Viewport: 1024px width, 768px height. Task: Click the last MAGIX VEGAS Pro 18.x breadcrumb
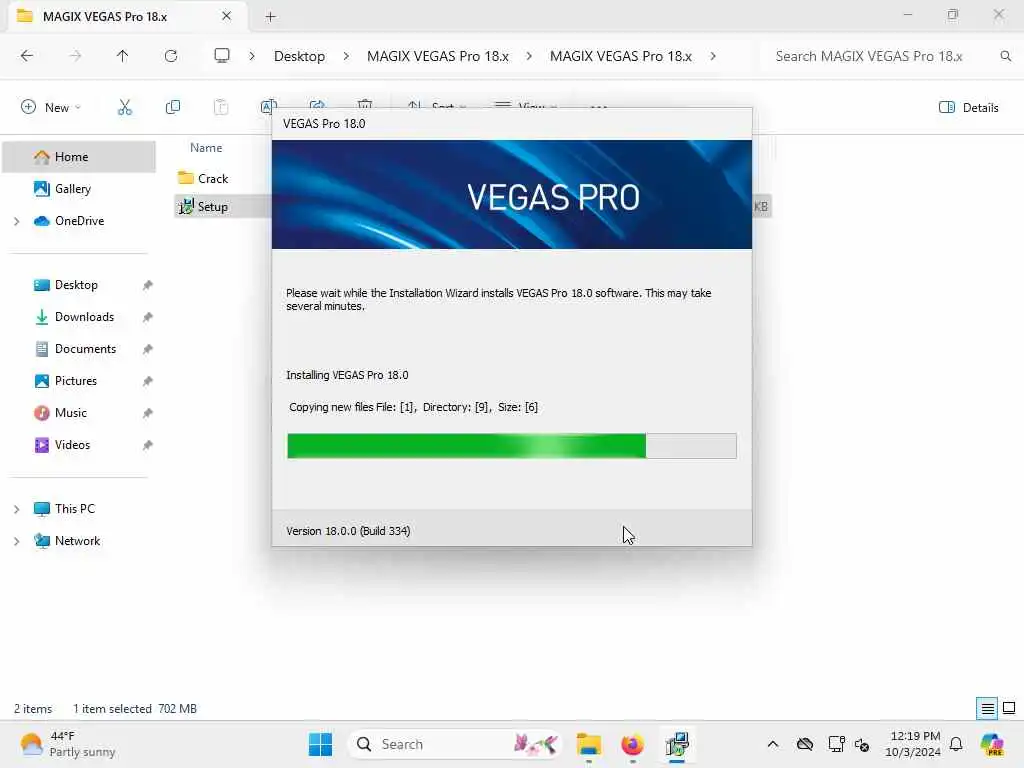[620, 56]
